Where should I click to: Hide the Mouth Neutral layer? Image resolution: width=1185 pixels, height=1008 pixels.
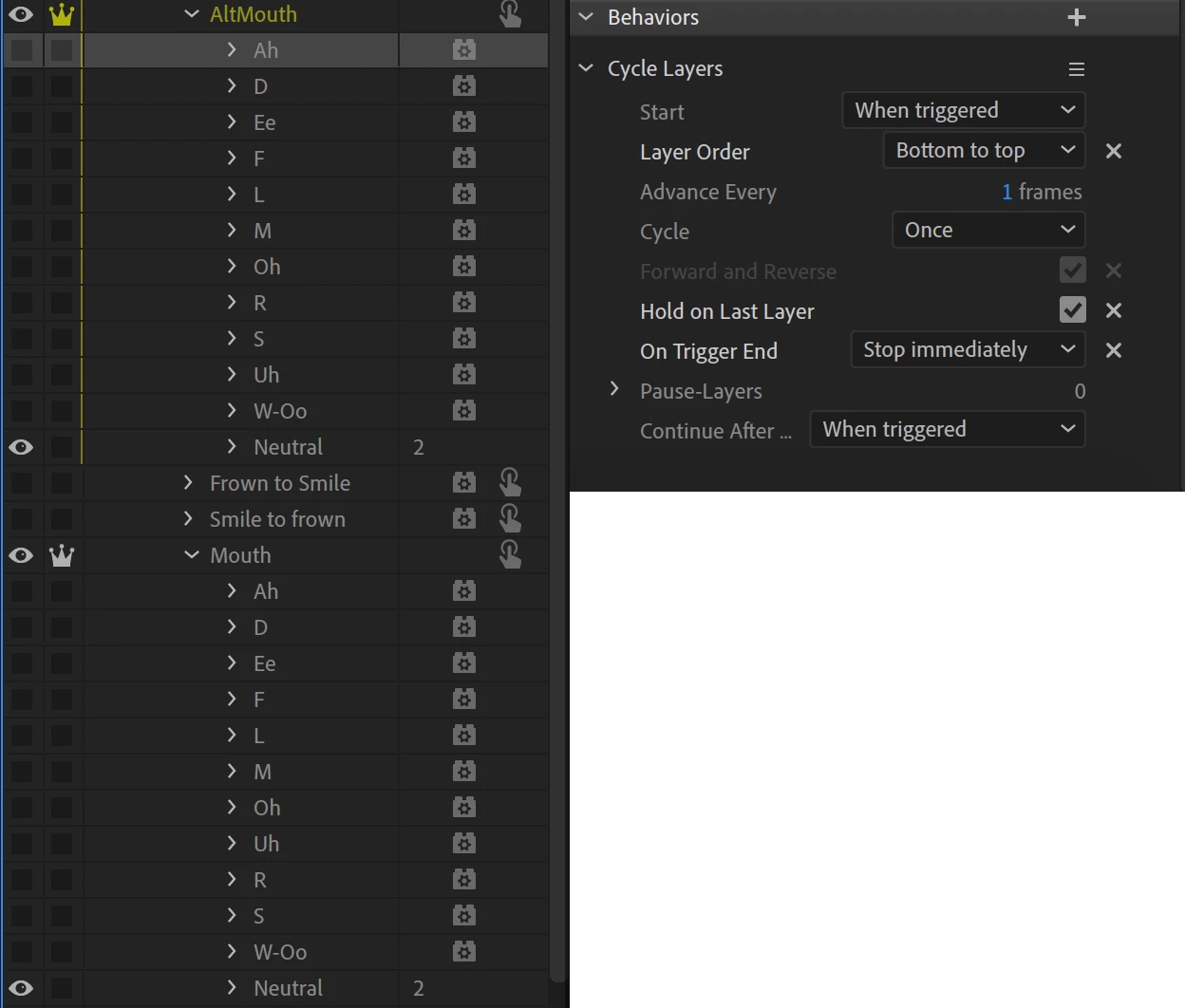(21, 988)
